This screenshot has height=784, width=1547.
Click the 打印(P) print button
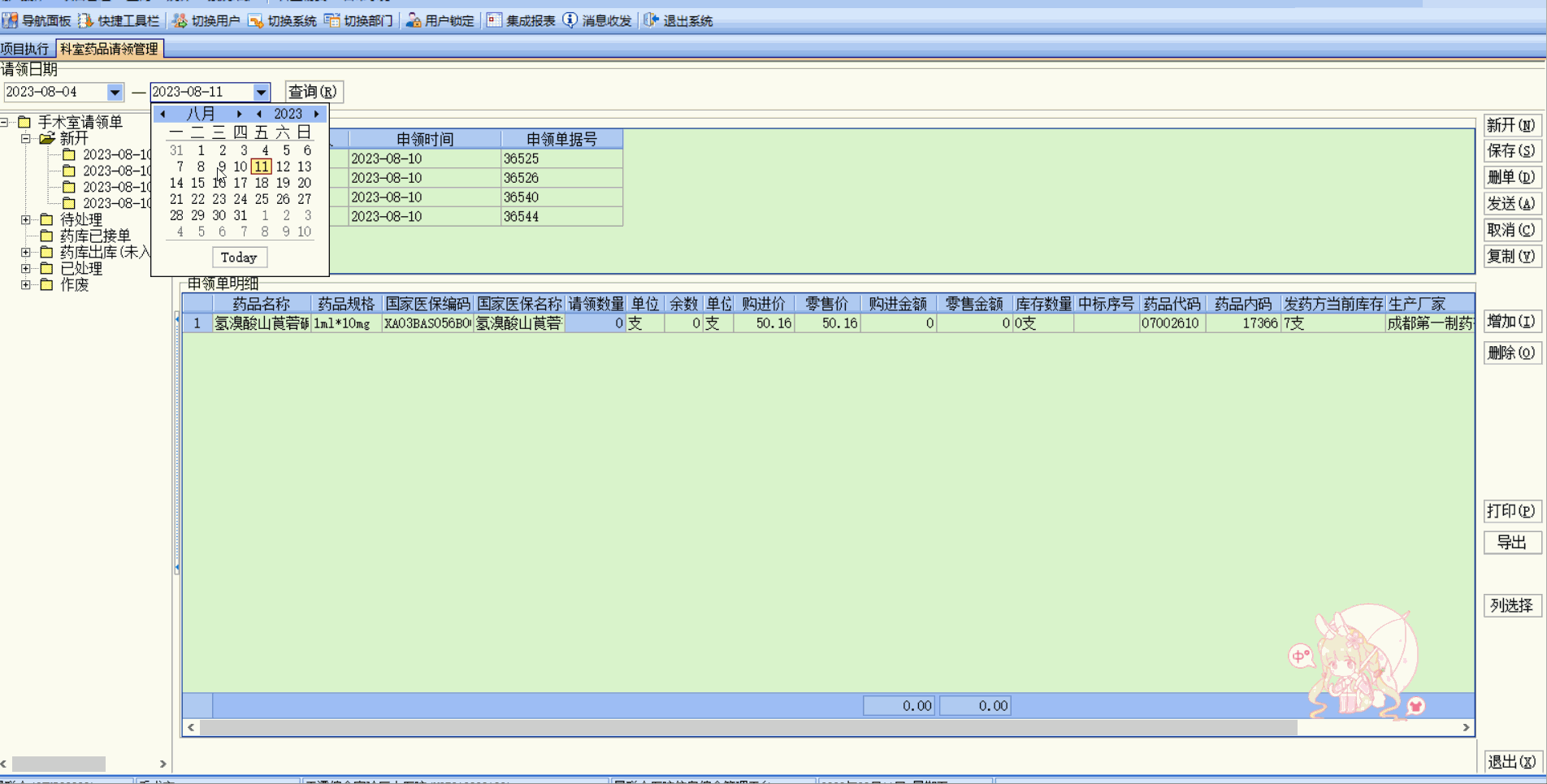click(x=1512, y=511)
